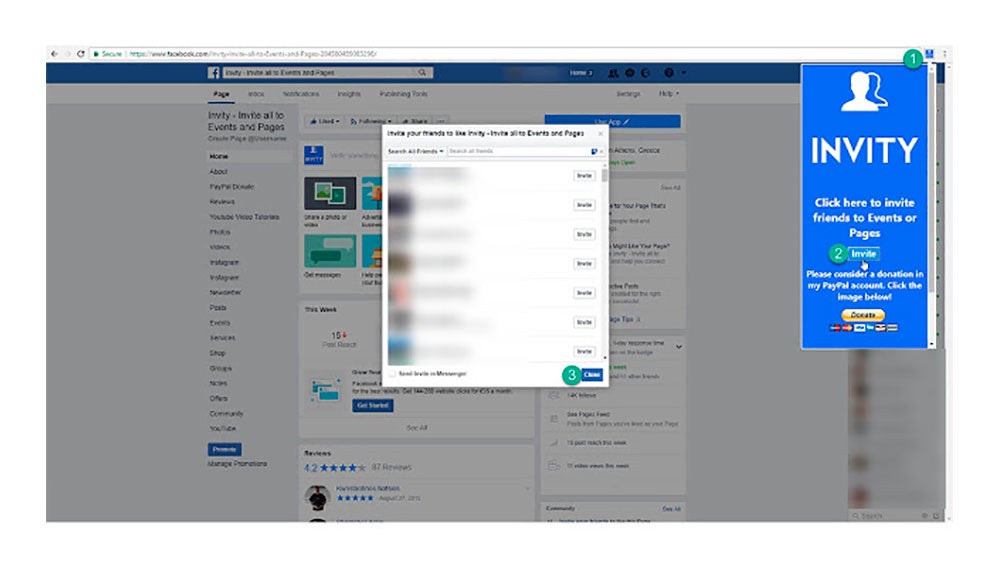Expand the Liked dropdown button

click(x=325, y=121)
